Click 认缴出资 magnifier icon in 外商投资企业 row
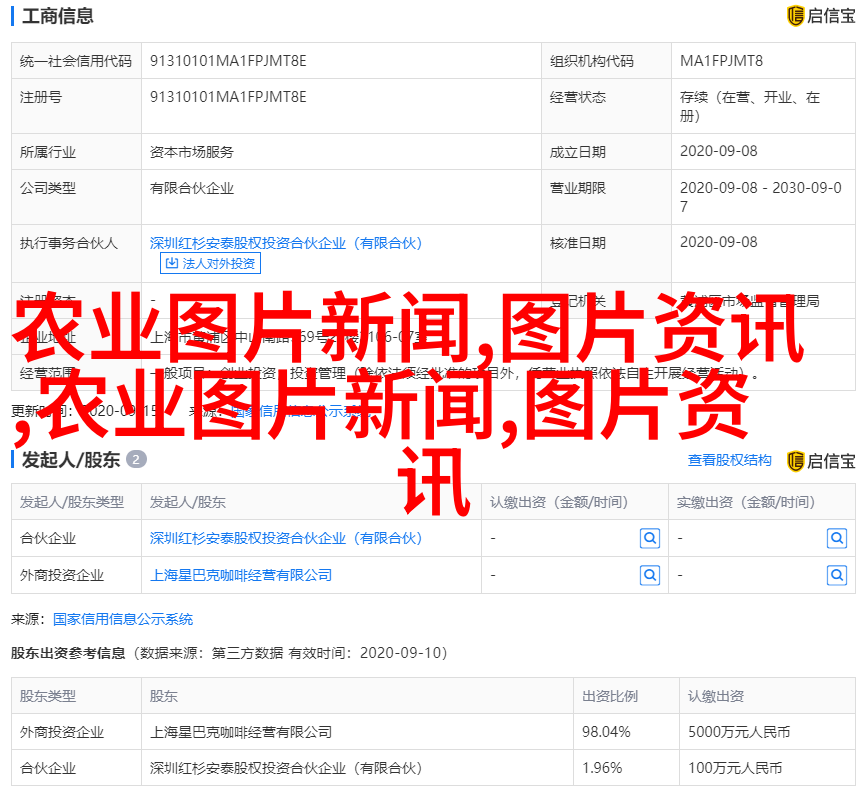 650,575
